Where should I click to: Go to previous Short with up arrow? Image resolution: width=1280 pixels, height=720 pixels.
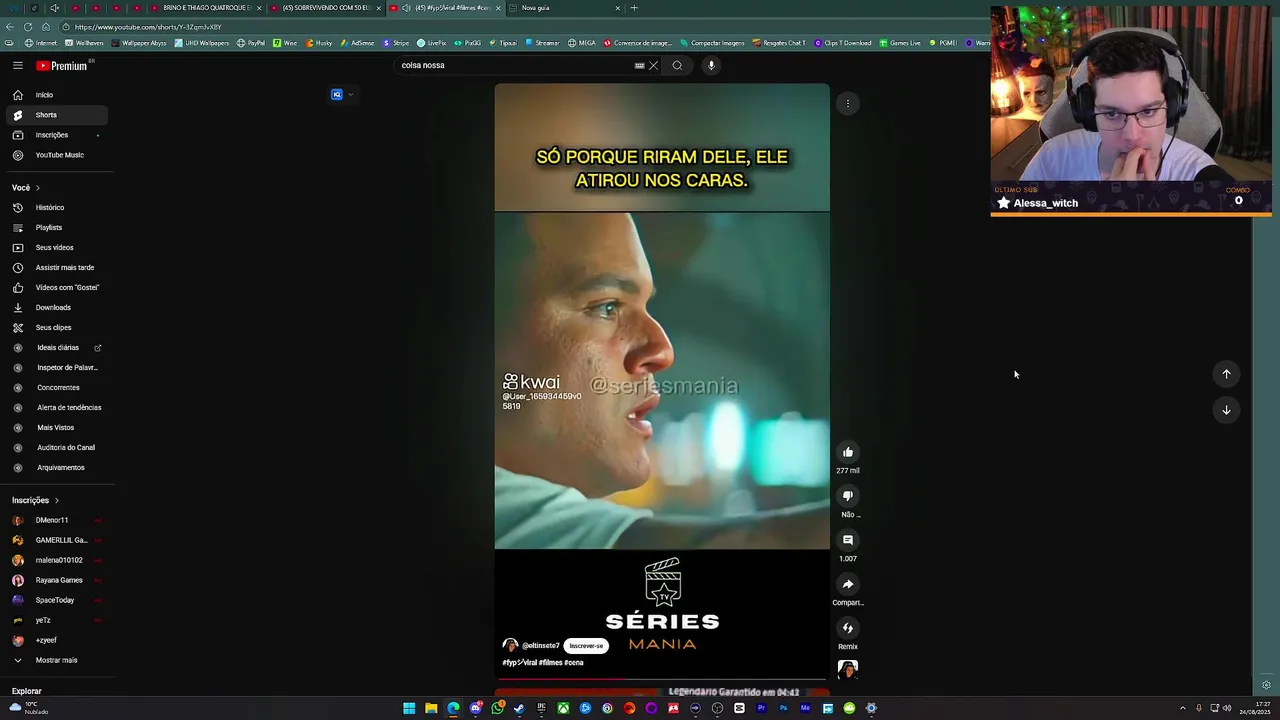[1226, 374]
